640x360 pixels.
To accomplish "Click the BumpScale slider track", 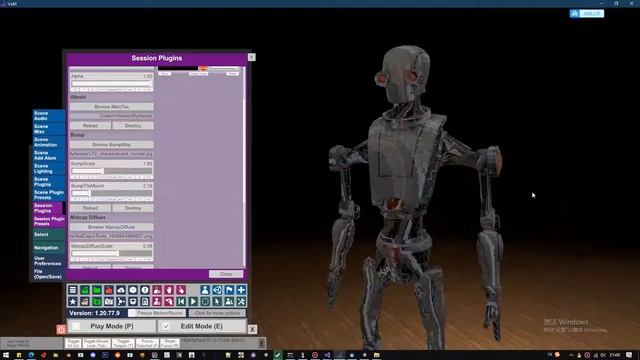I will (x=111, y=171).
